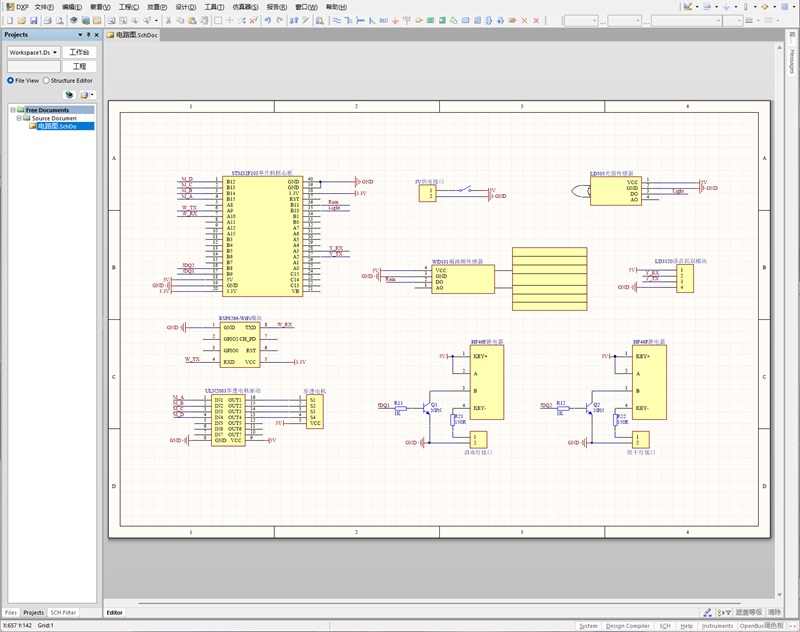Select 电路图.SchDoc in the project tree
Screen dimensions: 800x632
click(57, 126)
